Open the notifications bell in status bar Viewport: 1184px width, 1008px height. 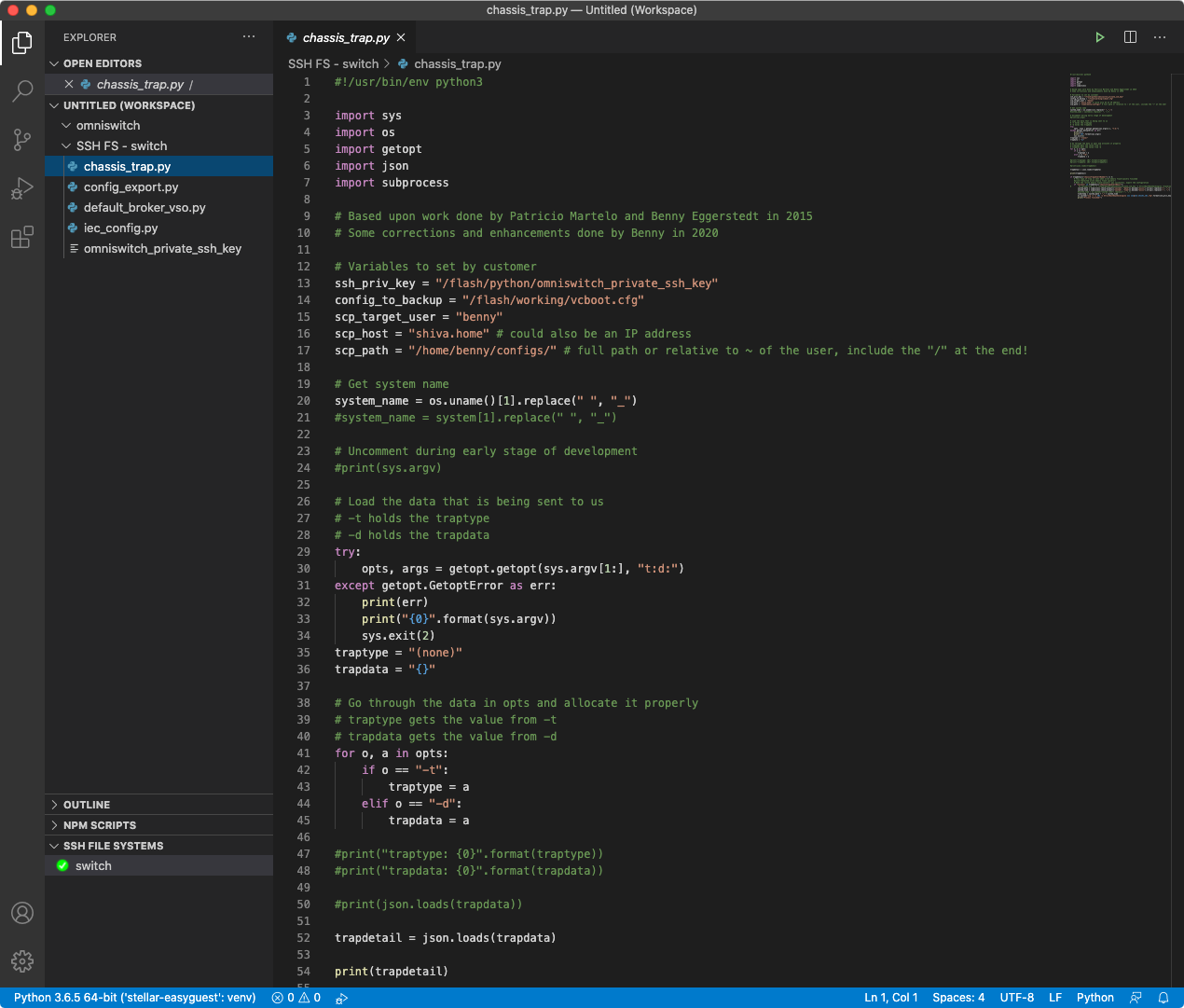click(x=1163, y=998)
